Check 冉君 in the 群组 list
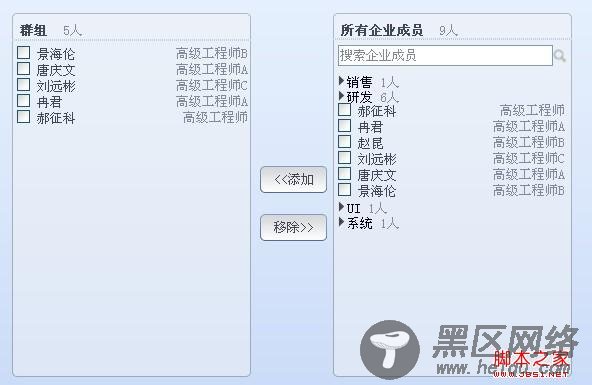The height and width of the screenshot is (385, 592). point(23,101)
